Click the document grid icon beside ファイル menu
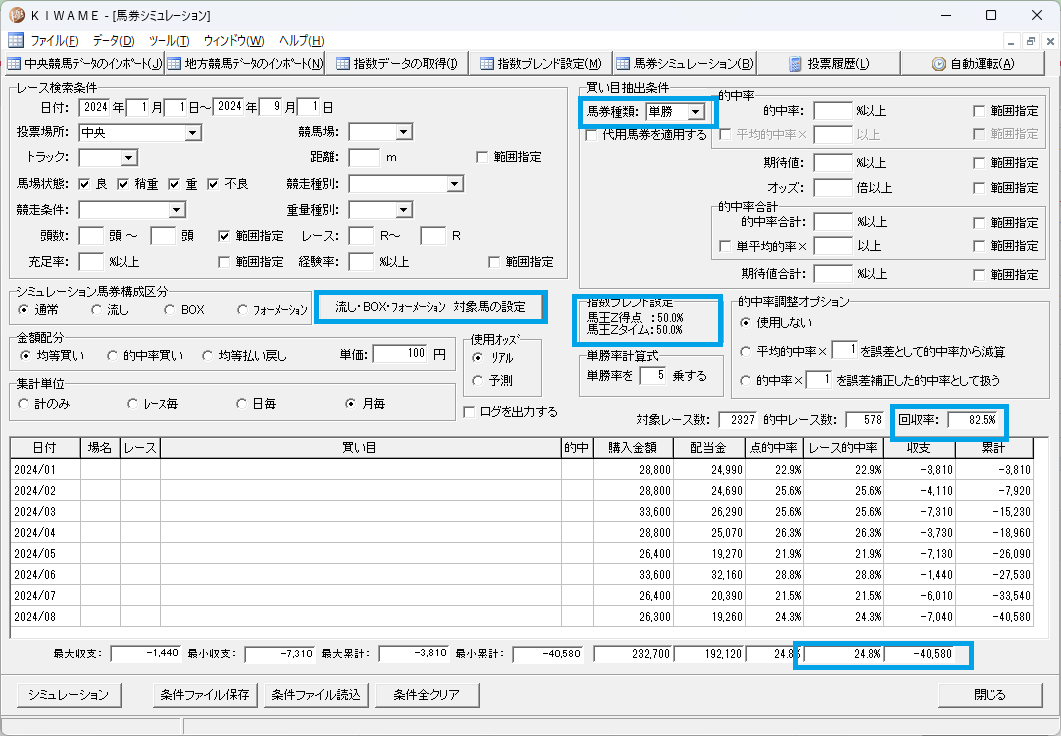This screenshot has width=1061, height=736. (16, 41)
